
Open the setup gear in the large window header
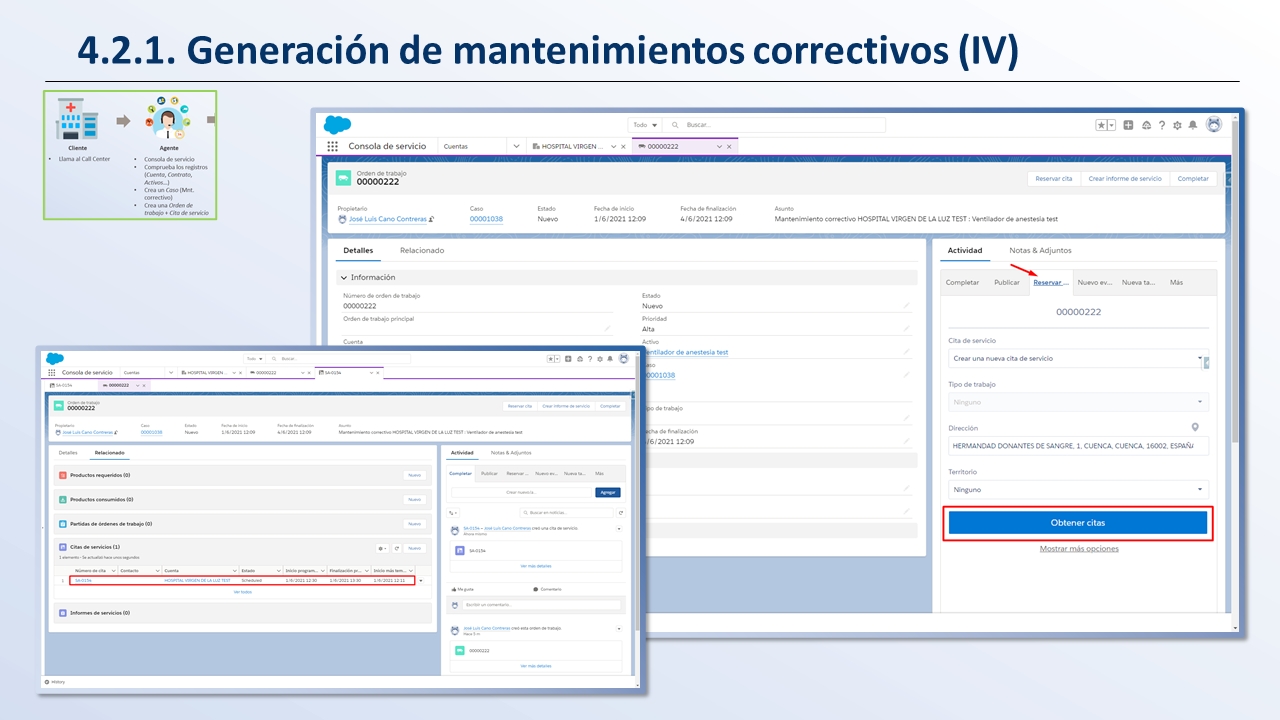(1177, 125)
